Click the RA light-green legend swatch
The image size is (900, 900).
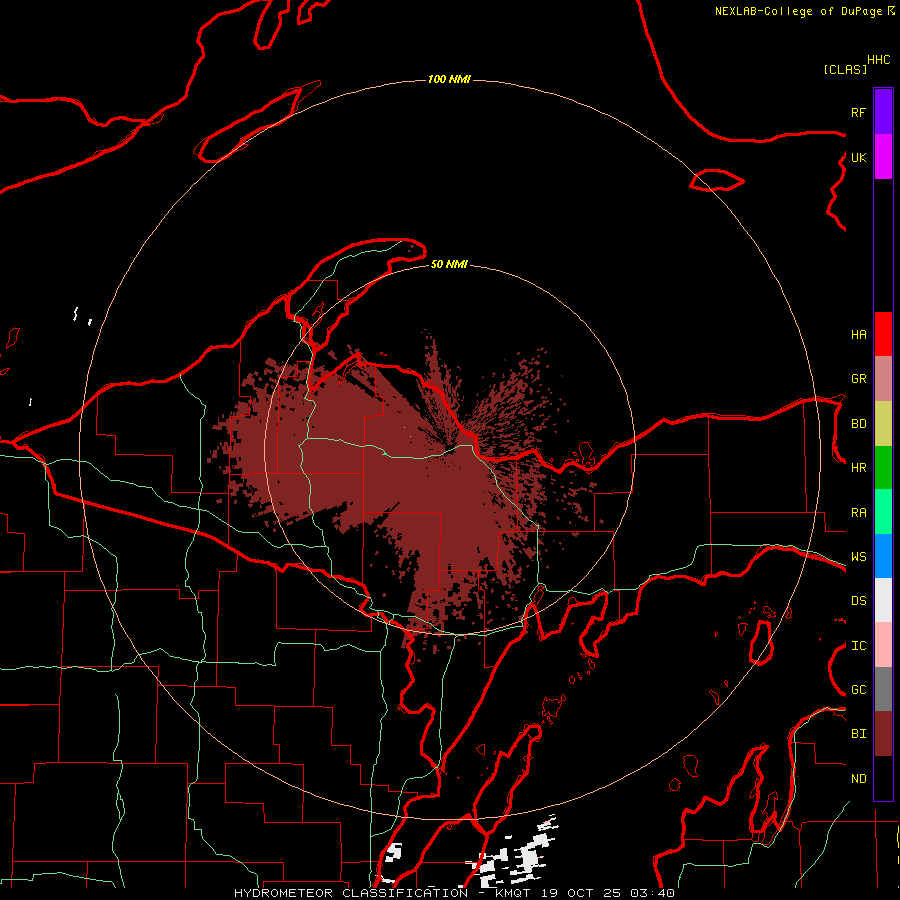point(883,512)
